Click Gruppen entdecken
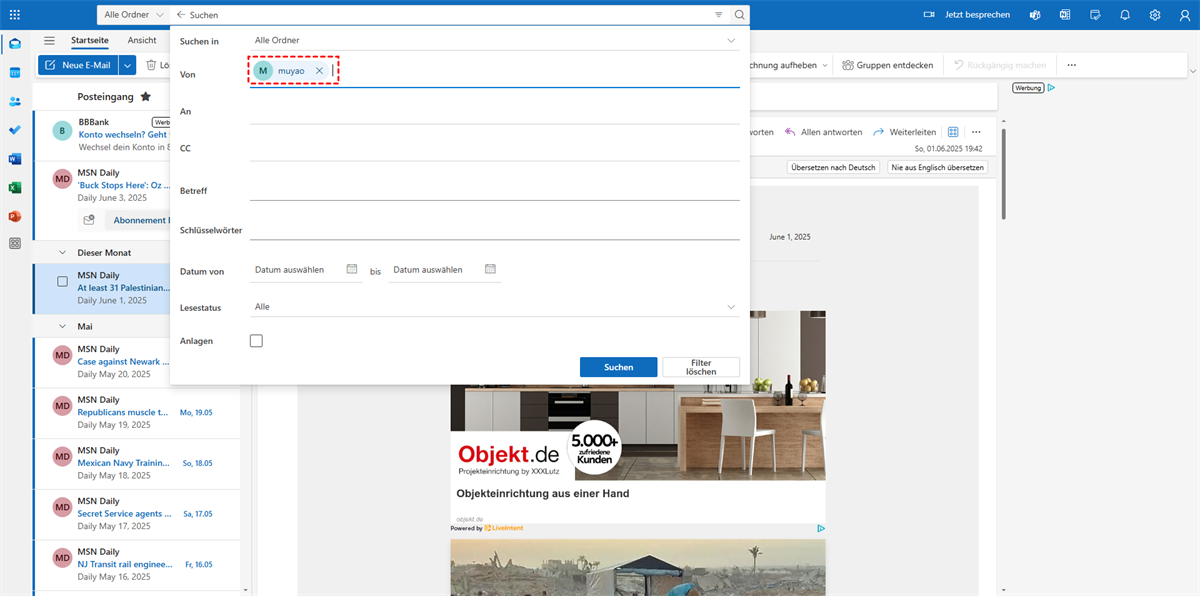Image resolution: width=1200 pixels, height=596 pixels. [887, 65]
